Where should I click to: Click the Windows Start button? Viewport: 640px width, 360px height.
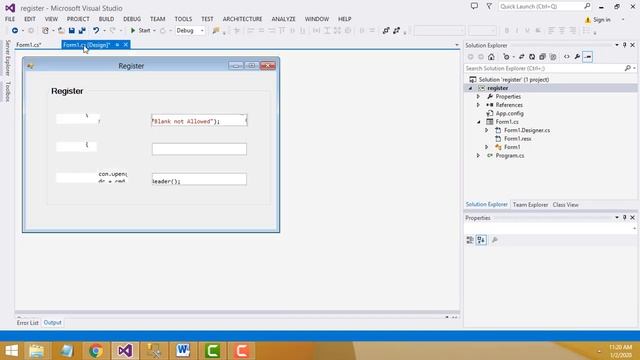click(x=11, y=351)
